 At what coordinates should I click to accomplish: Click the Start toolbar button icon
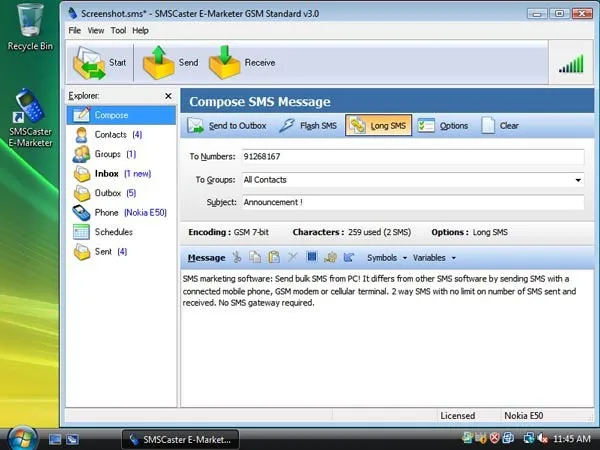tap(89, 63)
